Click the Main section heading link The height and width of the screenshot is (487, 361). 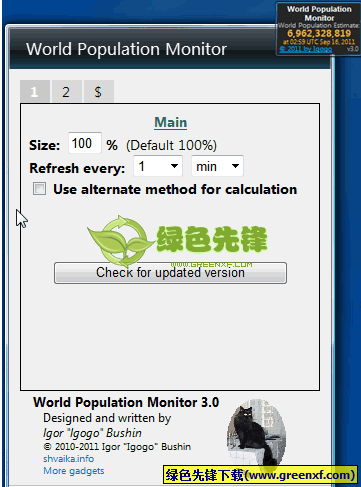coord(170,122)
